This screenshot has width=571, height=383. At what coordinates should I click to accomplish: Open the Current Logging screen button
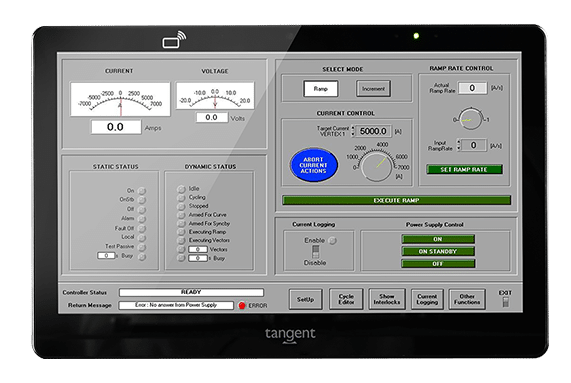pos(427,299)
